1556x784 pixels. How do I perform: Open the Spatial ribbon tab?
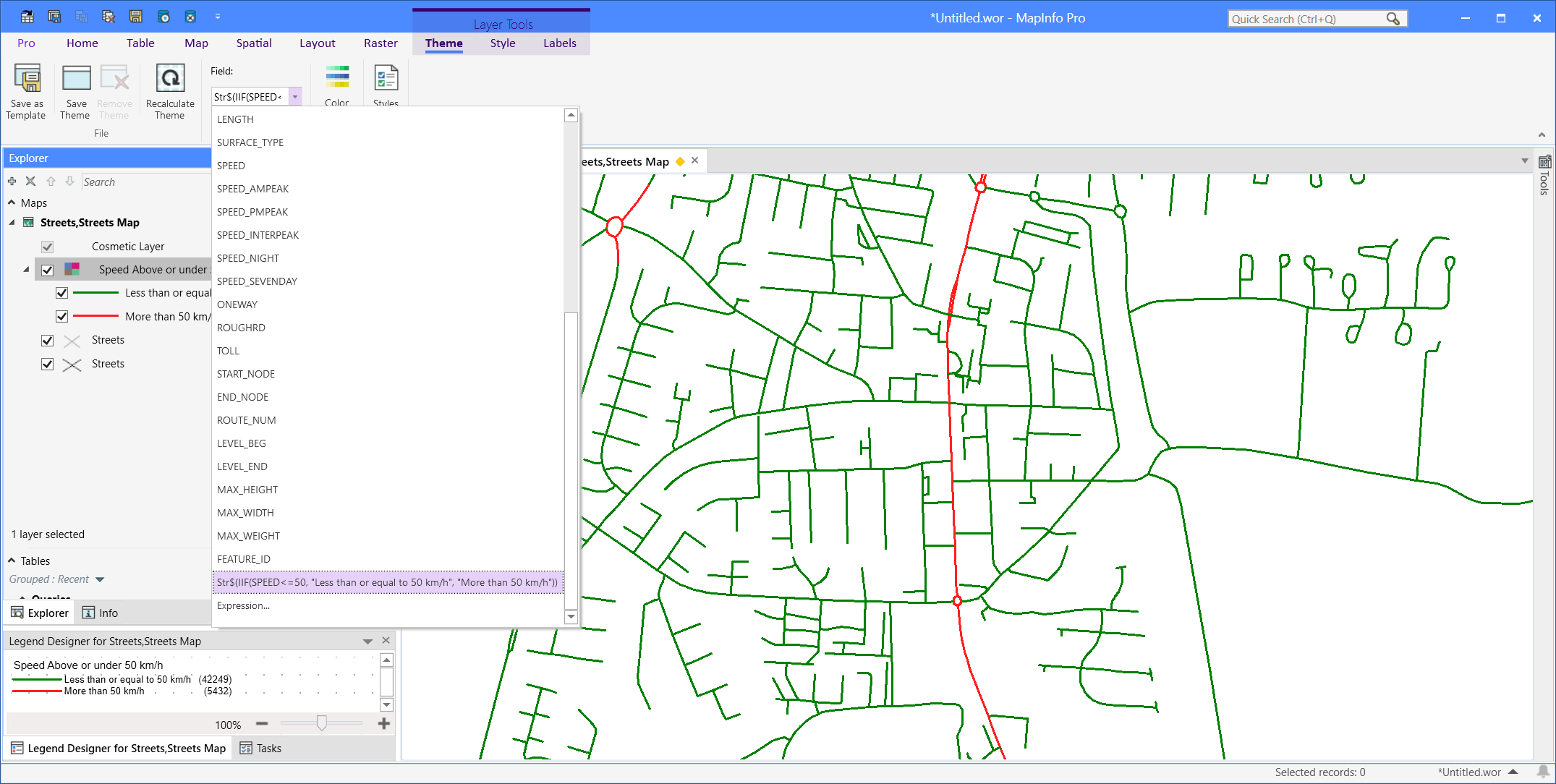pyautogui.click(x=254, y=43)
